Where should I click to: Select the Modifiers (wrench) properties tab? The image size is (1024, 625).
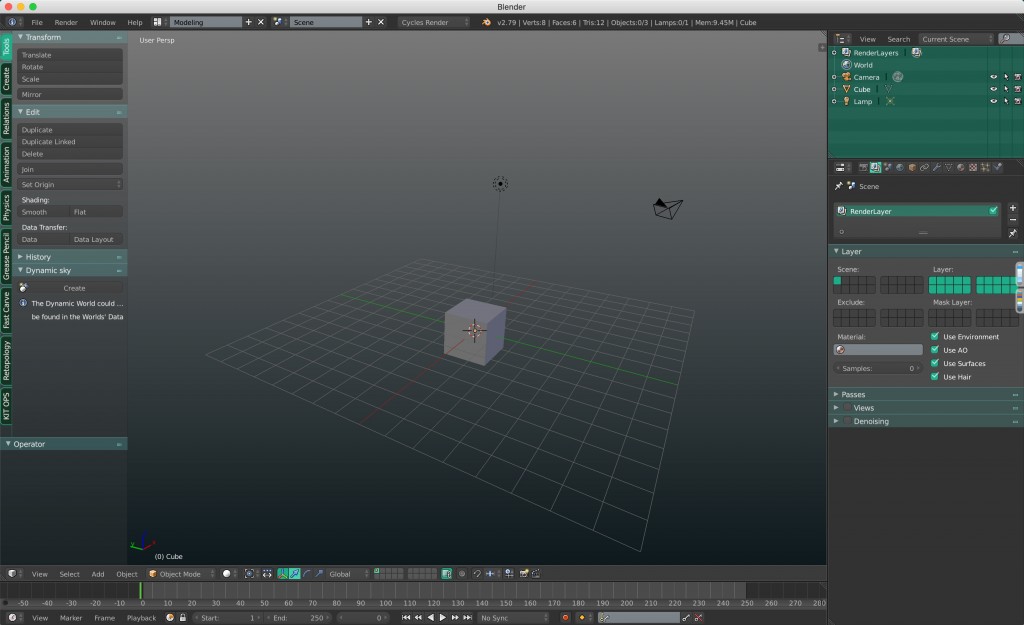(935, 167)
